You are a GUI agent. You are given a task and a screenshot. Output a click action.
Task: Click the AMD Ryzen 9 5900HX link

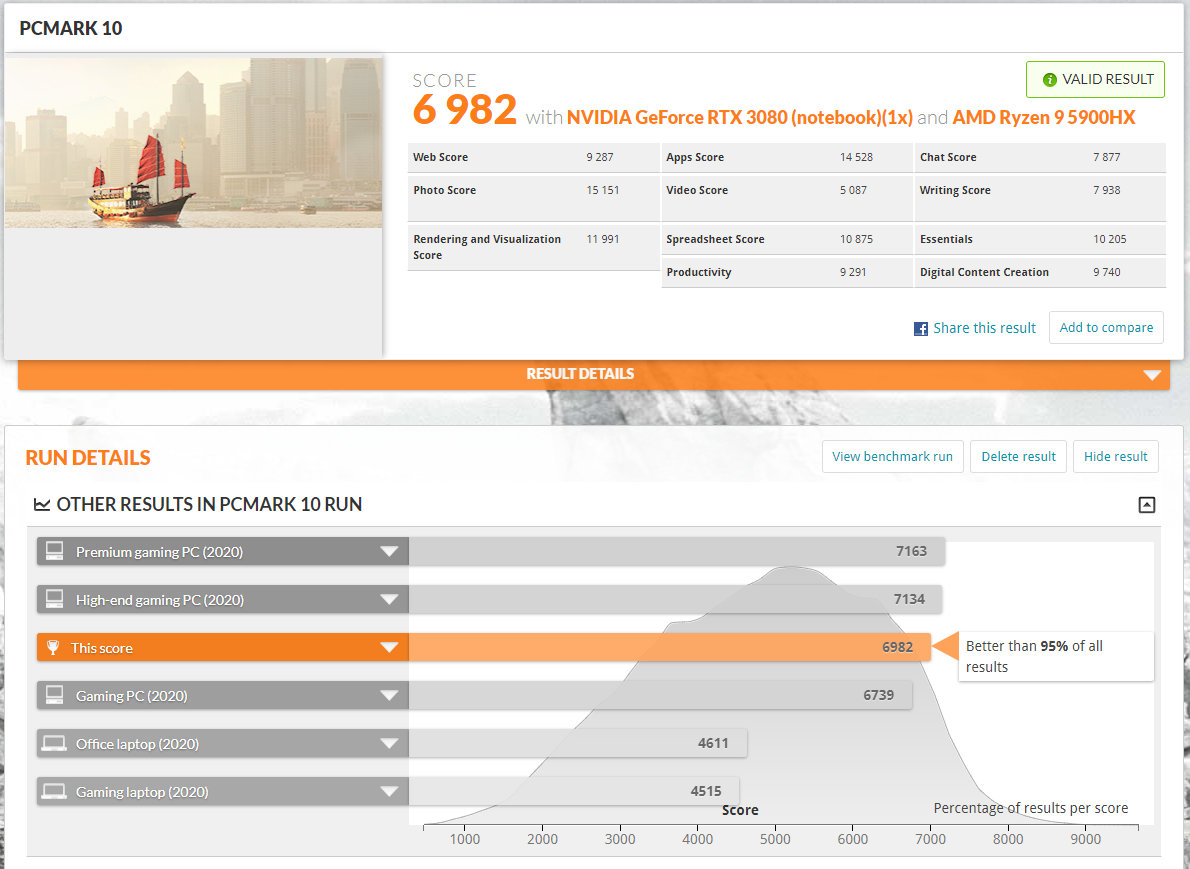click(1044, 118)
